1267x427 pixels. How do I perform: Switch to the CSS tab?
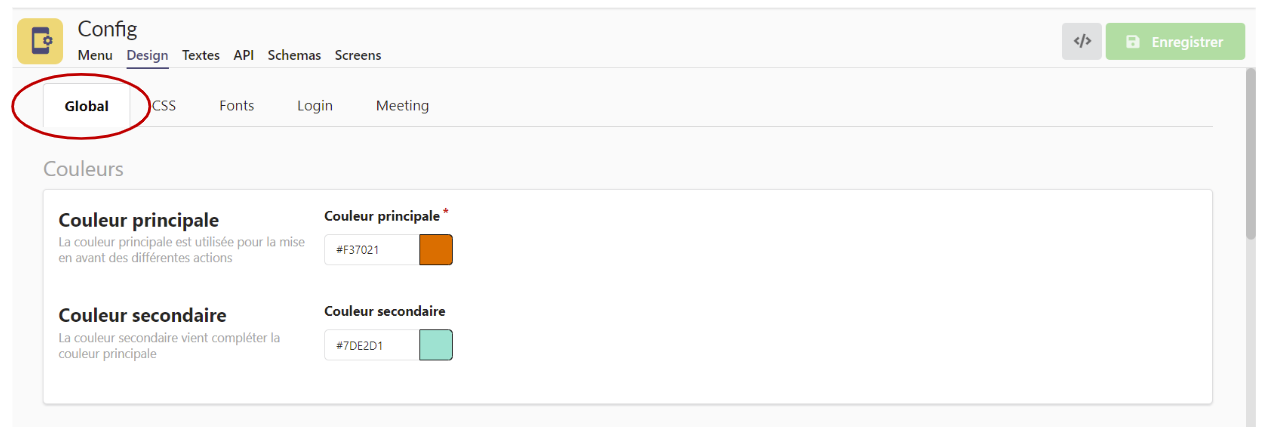(164, 106)
